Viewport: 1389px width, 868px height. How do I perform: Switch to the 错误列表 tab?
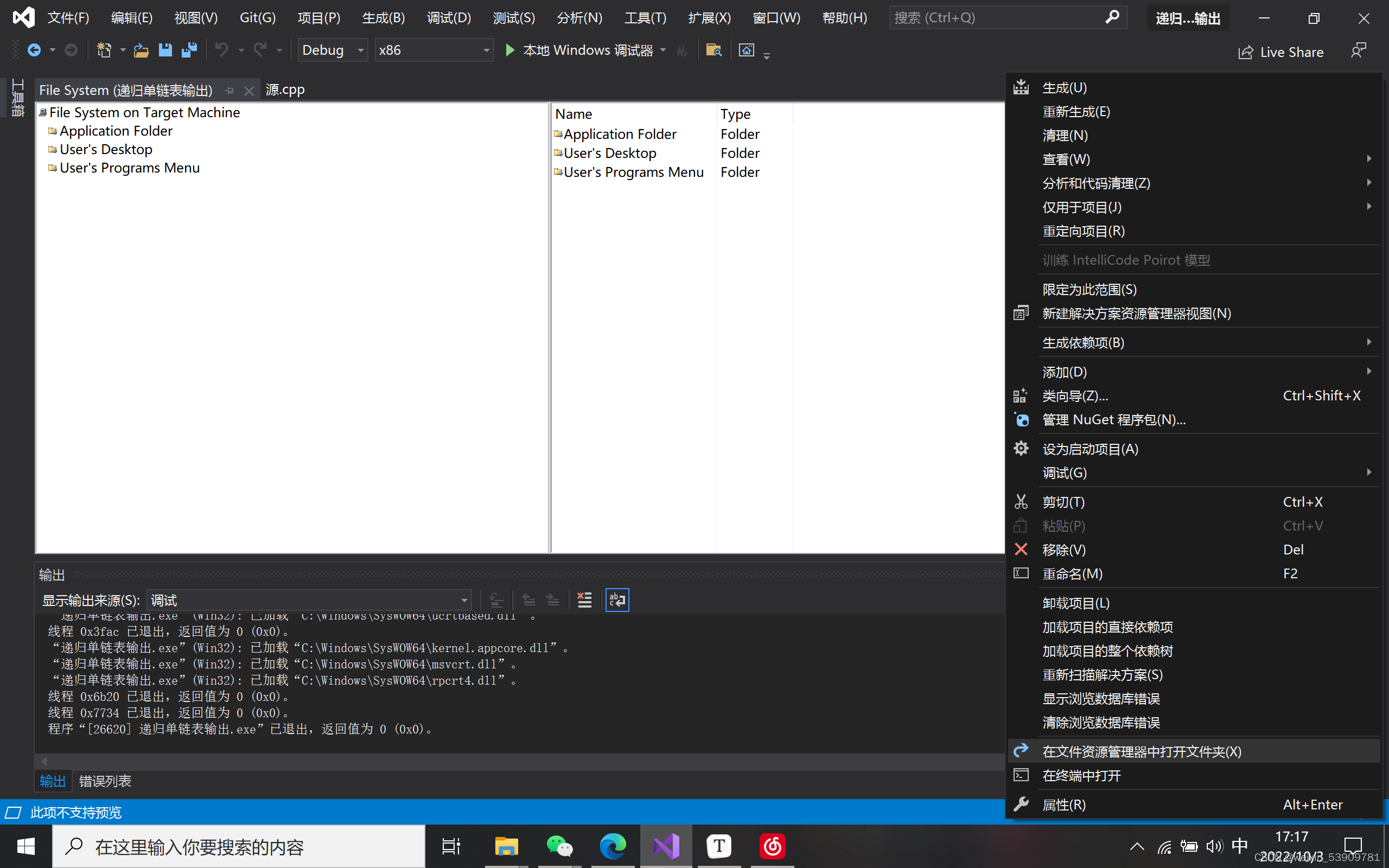coord(105,781)
